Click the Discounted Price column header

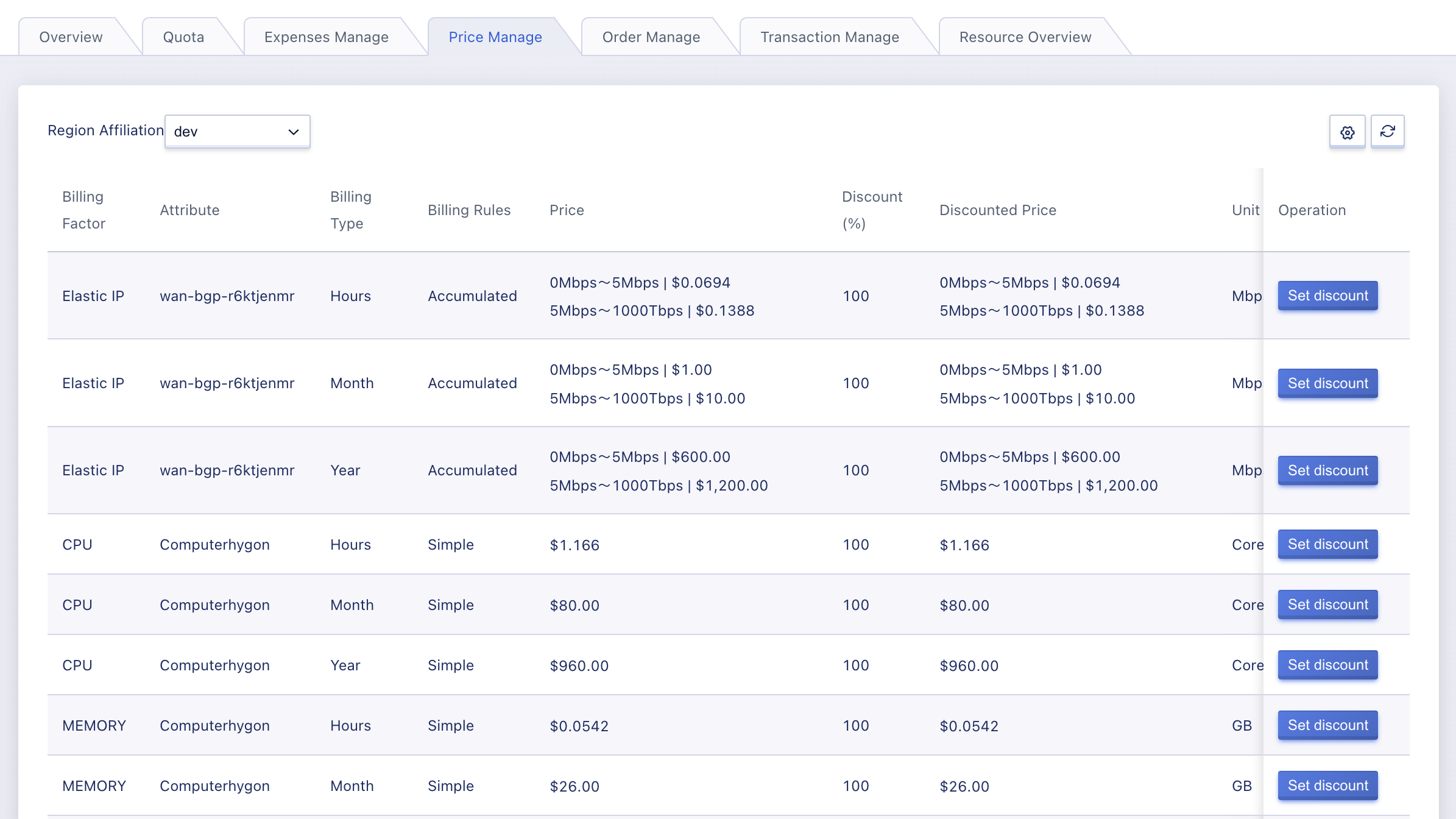pyautogui.click(x=998, y=210)
